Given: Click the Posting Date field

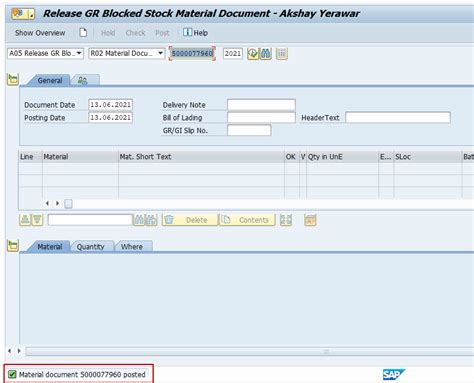Looking at the screenshot, I should click(x=111, y=117).
